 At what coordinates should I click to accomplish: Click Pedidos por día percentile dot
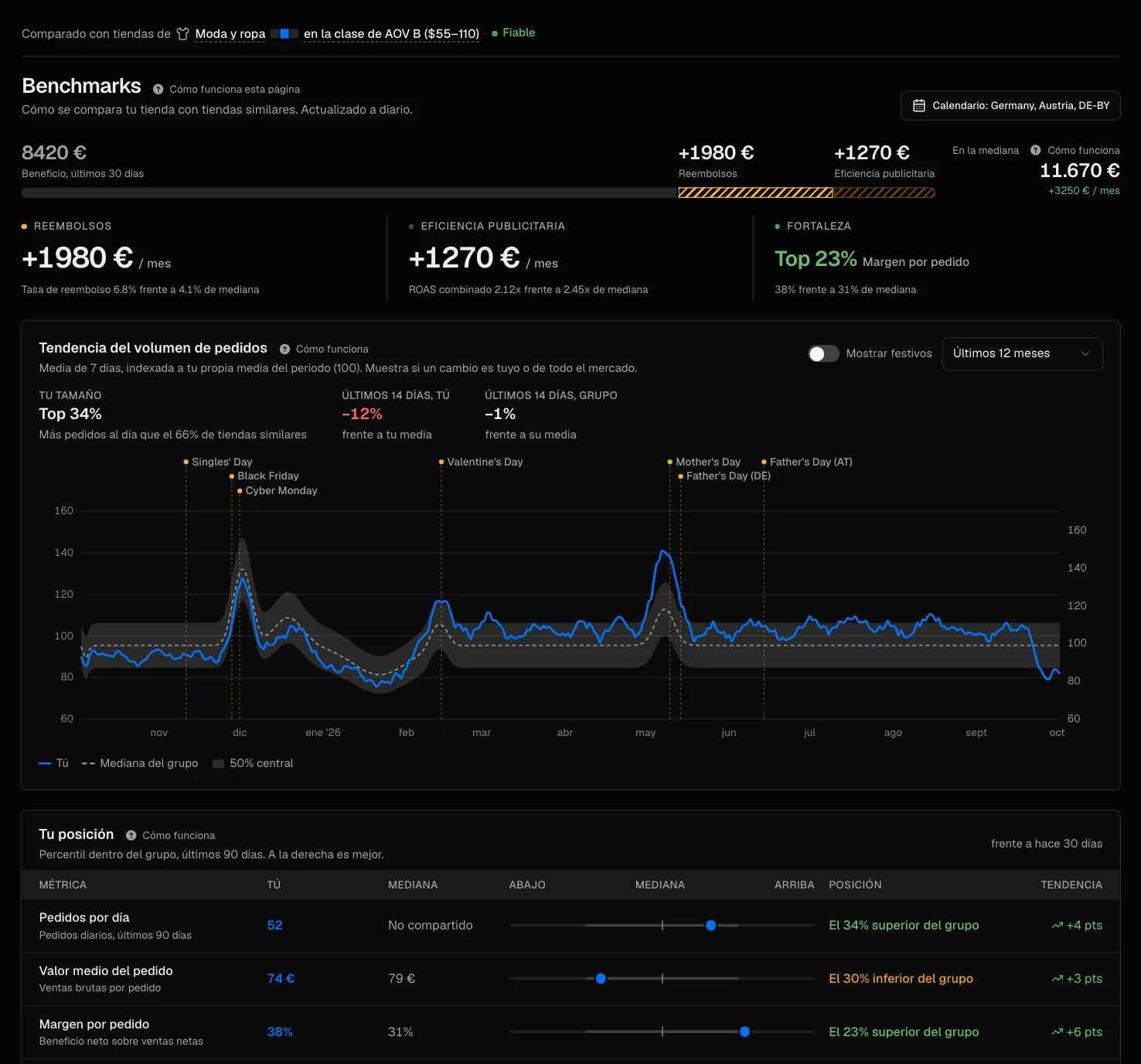click(x=710, y=926)
